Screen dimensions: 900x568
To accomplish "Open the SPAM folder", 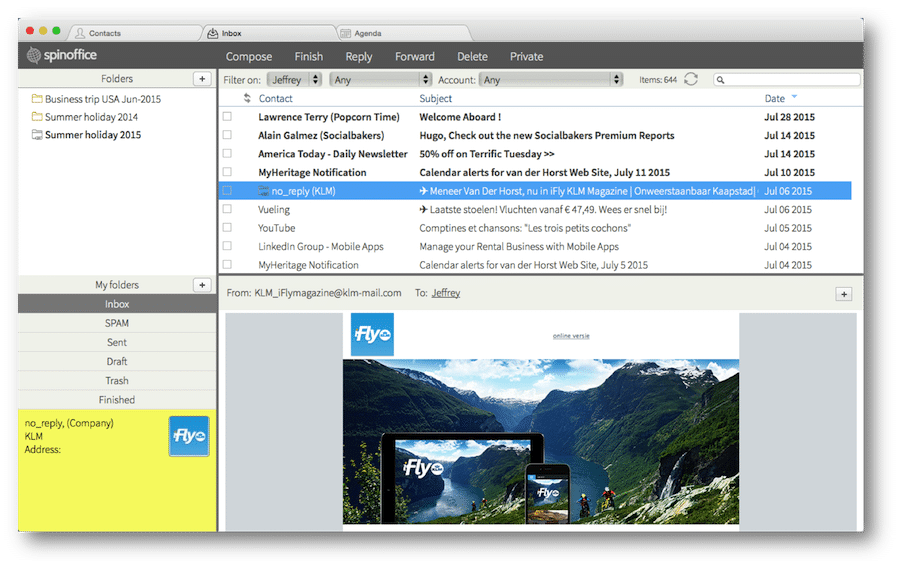I will [x=117, y=323].
